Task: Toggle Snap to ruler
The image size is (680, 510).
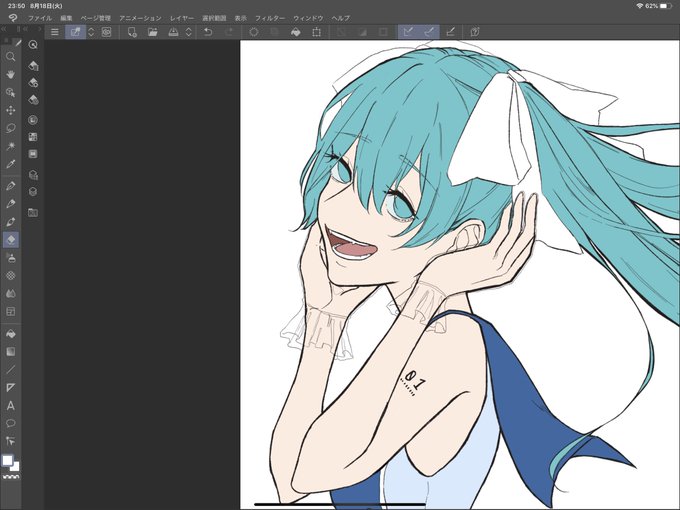Action: click(408, 32)
